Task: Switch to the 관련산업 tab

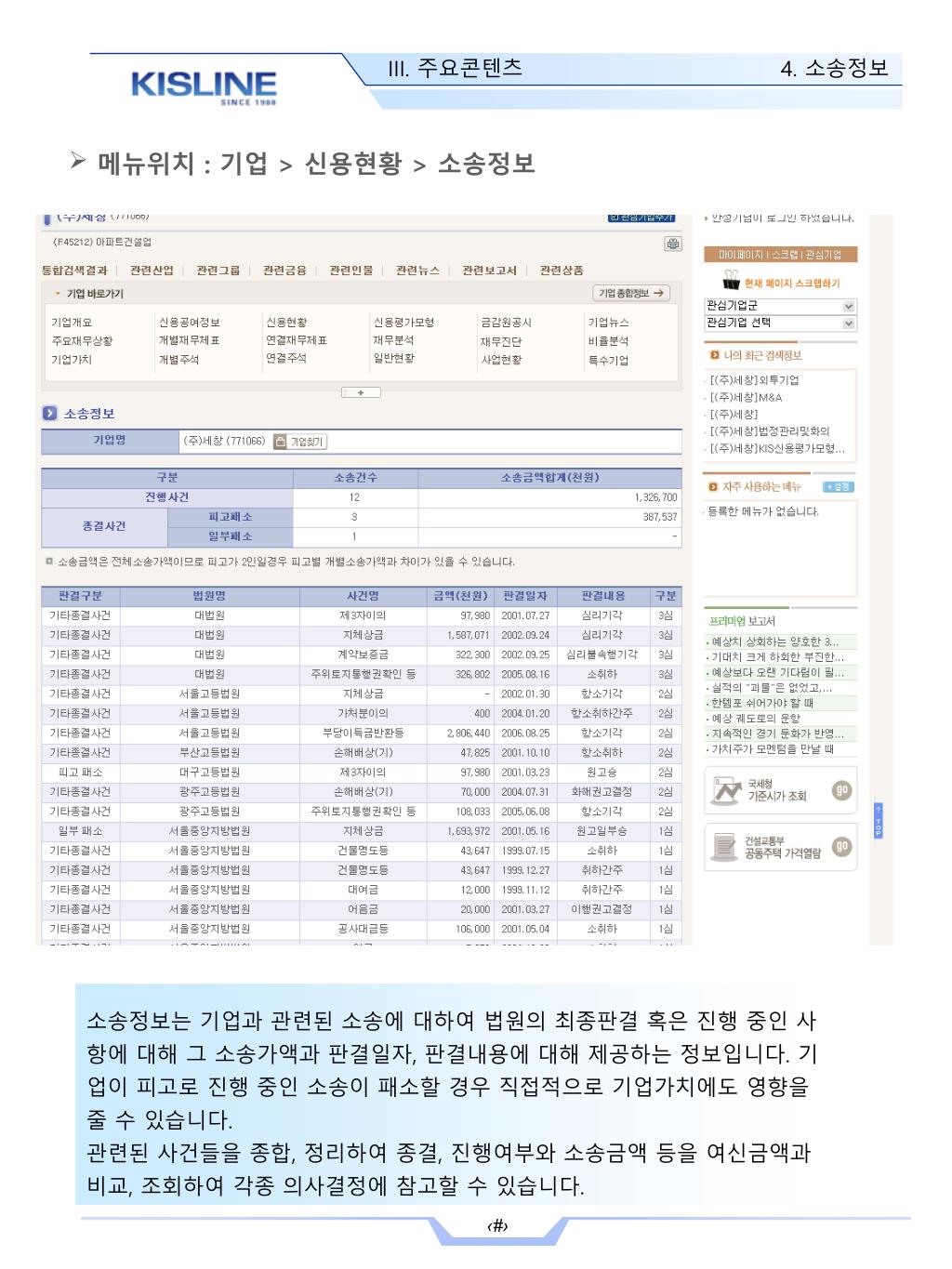Action: click(x=152, y=271)
